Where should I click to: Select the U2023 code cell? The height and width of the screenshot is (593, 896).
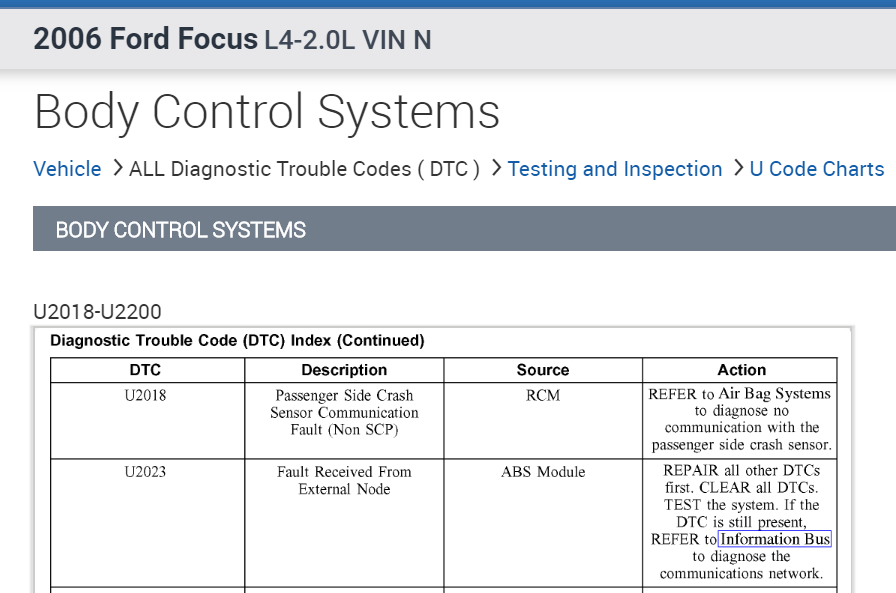[x=147, y=472]
